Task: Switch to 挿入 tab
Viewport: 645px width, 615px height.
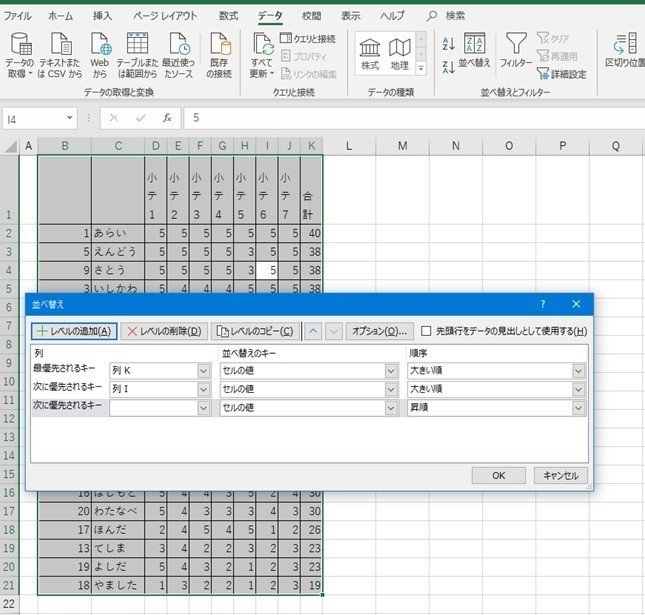Action: (x=102, y=16)
